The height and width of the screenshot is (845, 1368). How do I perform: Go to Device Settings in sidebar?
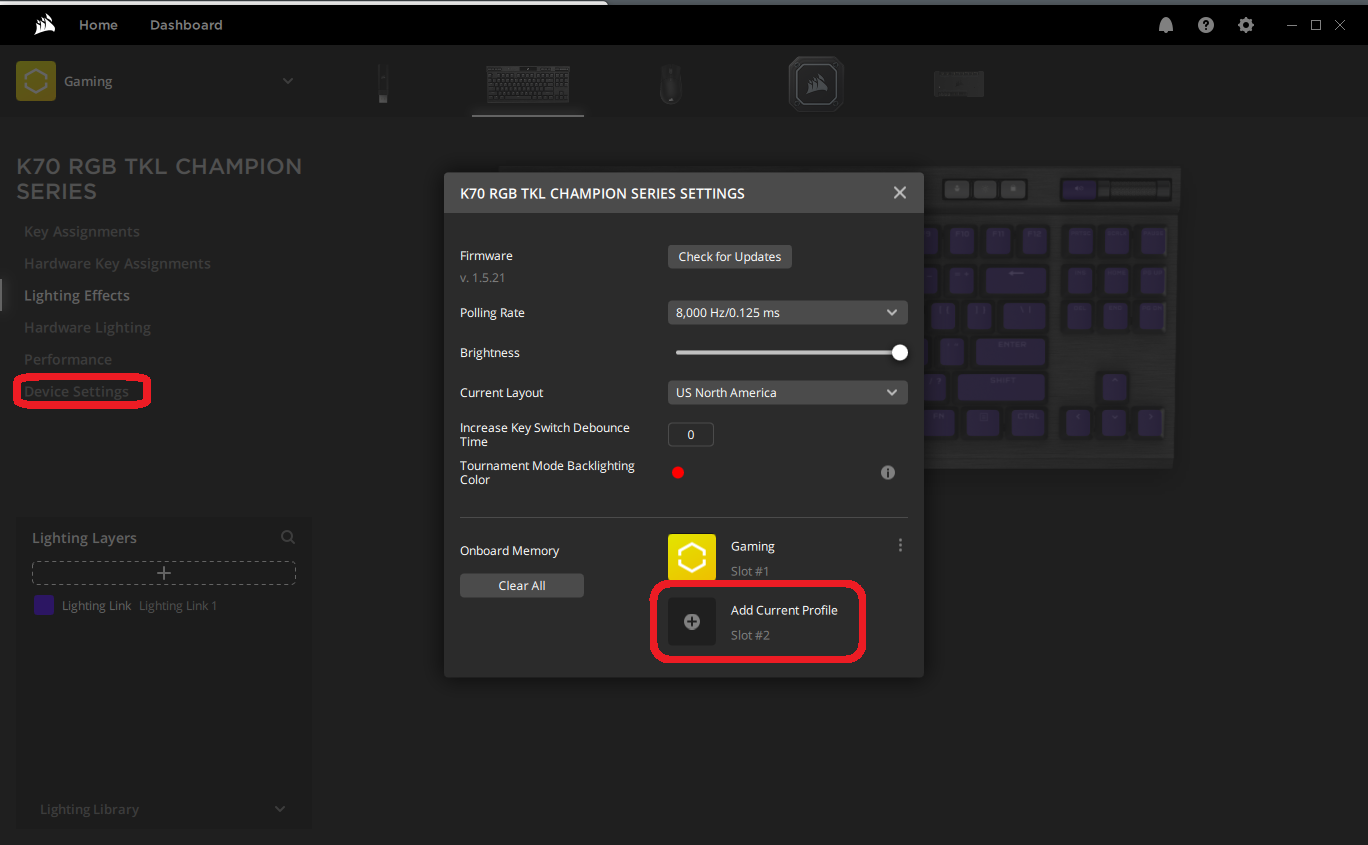coord(77,391)
